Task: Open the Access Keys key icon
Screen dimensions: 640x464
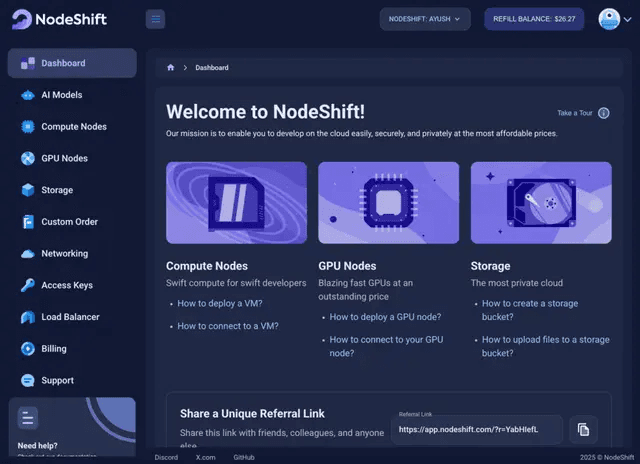Action: point(28,285)
